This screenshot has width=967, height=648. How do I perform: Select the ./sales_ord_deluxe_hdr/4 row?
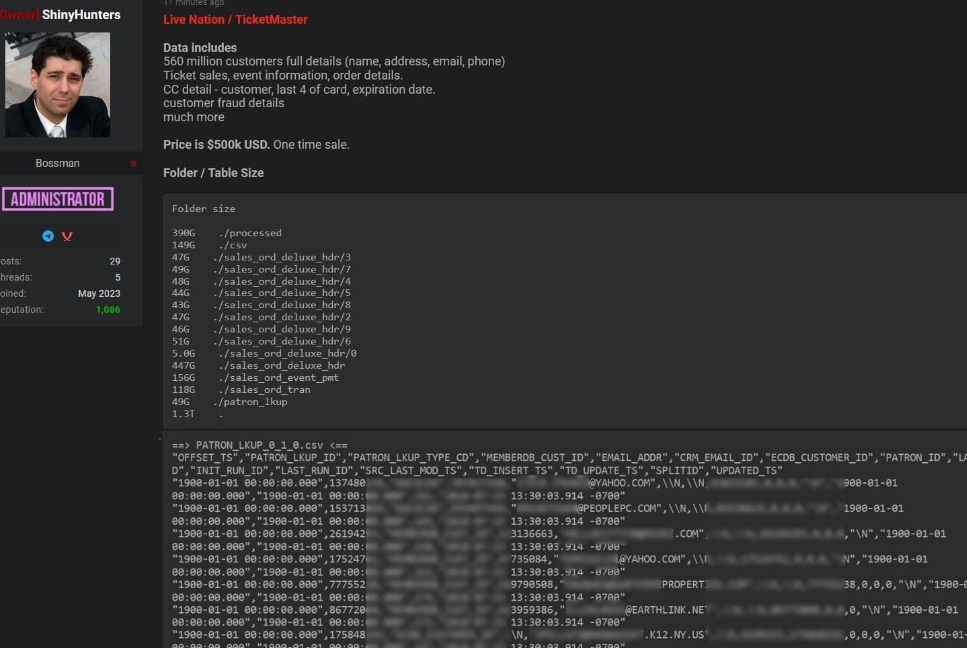(261, 281)
